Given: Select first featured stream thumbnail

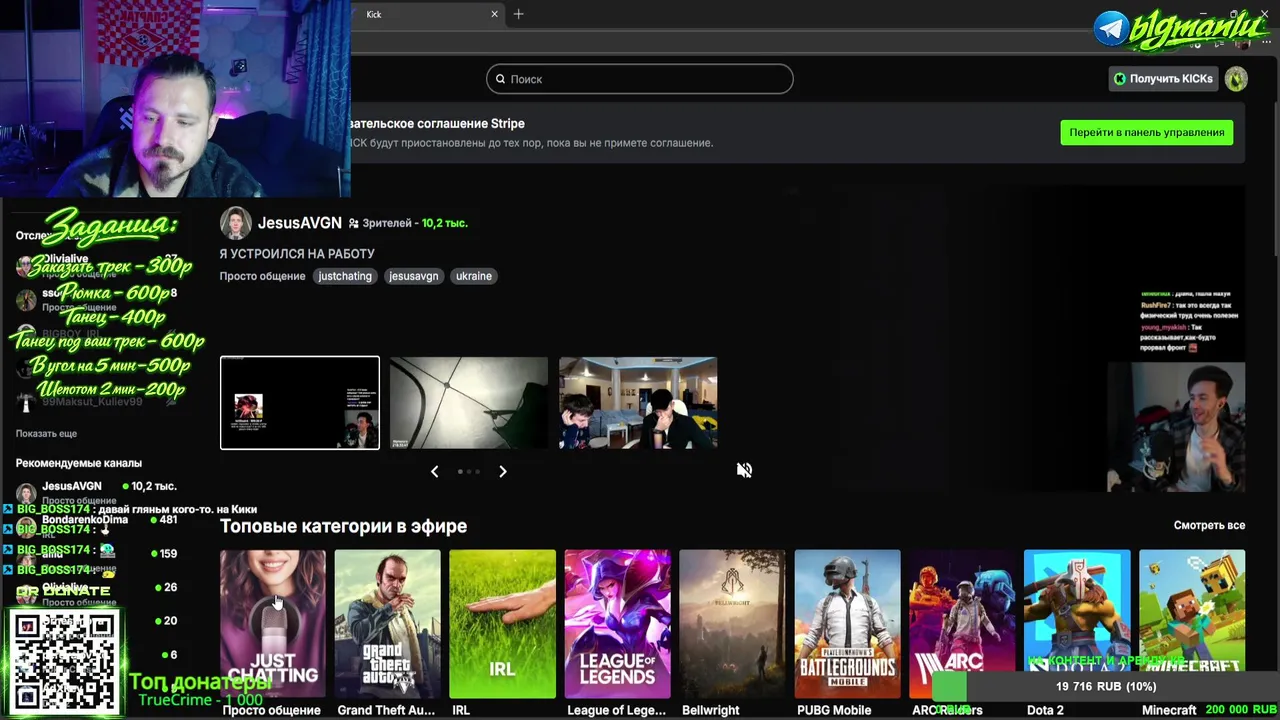Looking at the screenshot, I should [300, 403].
